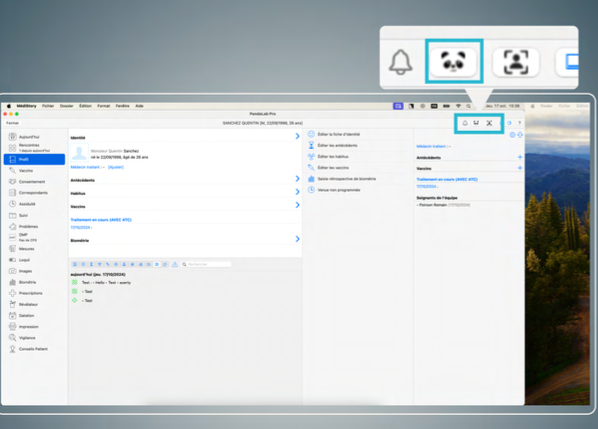Expand the Antécédents section chevron

coord(297,178)
